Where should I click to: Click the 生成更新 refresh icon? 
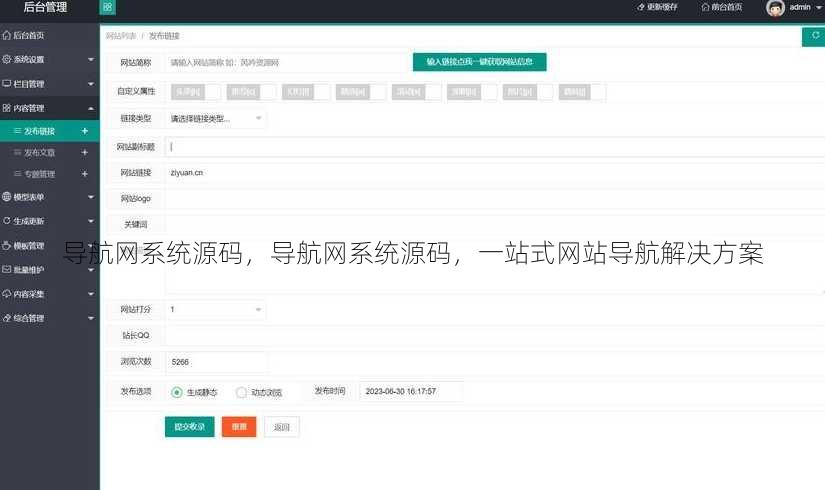(6, 221)
